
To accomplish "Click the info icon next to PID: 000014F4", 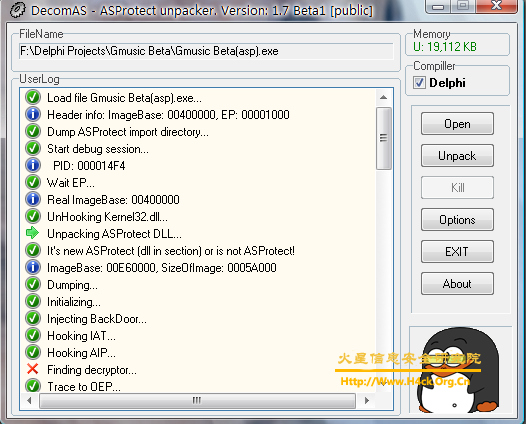I will pos(33,165).
